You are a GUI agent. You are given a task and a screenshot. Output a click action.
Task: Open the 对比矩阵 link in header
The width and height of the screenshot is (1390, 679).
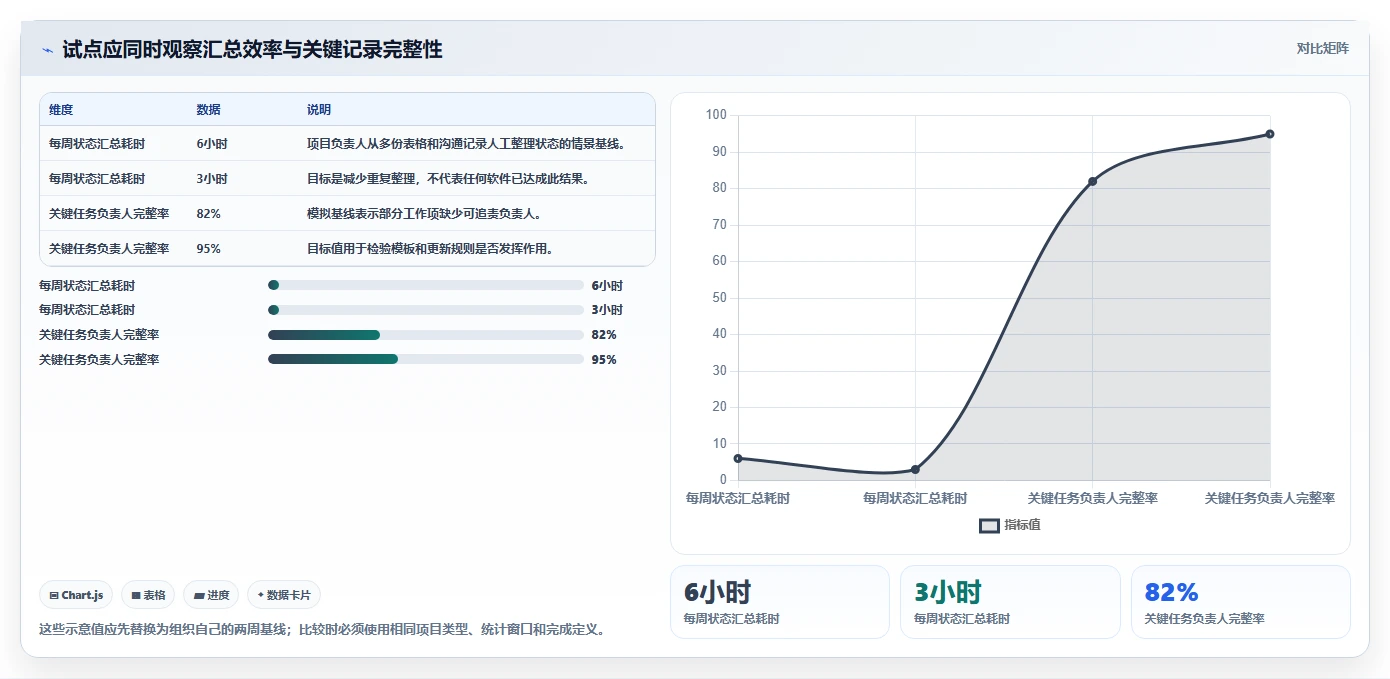pos(1322,48)
